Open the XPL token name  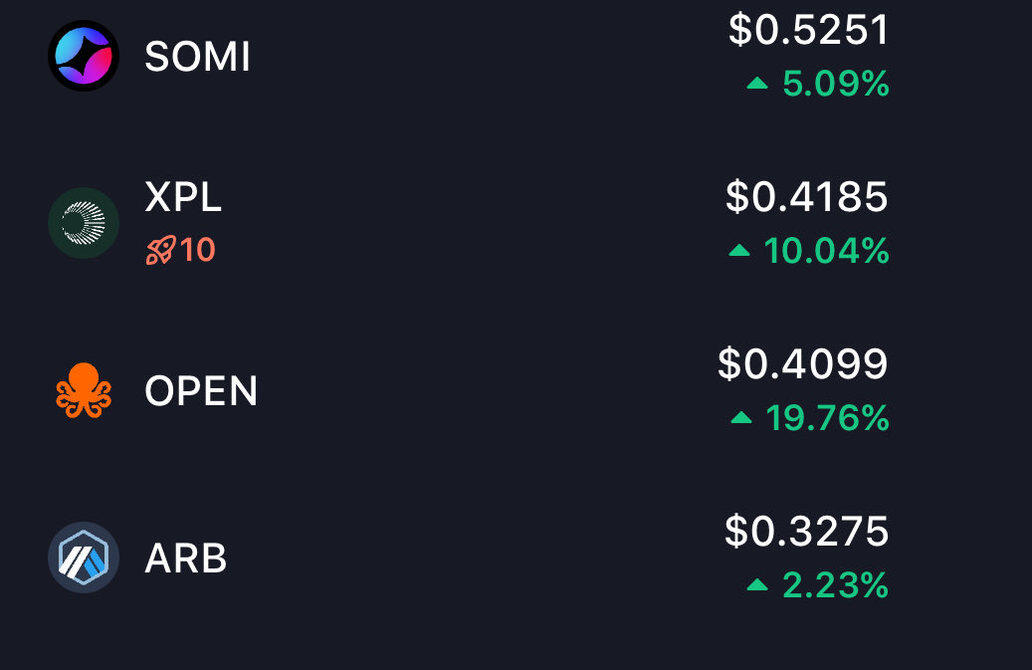(183, 198)
